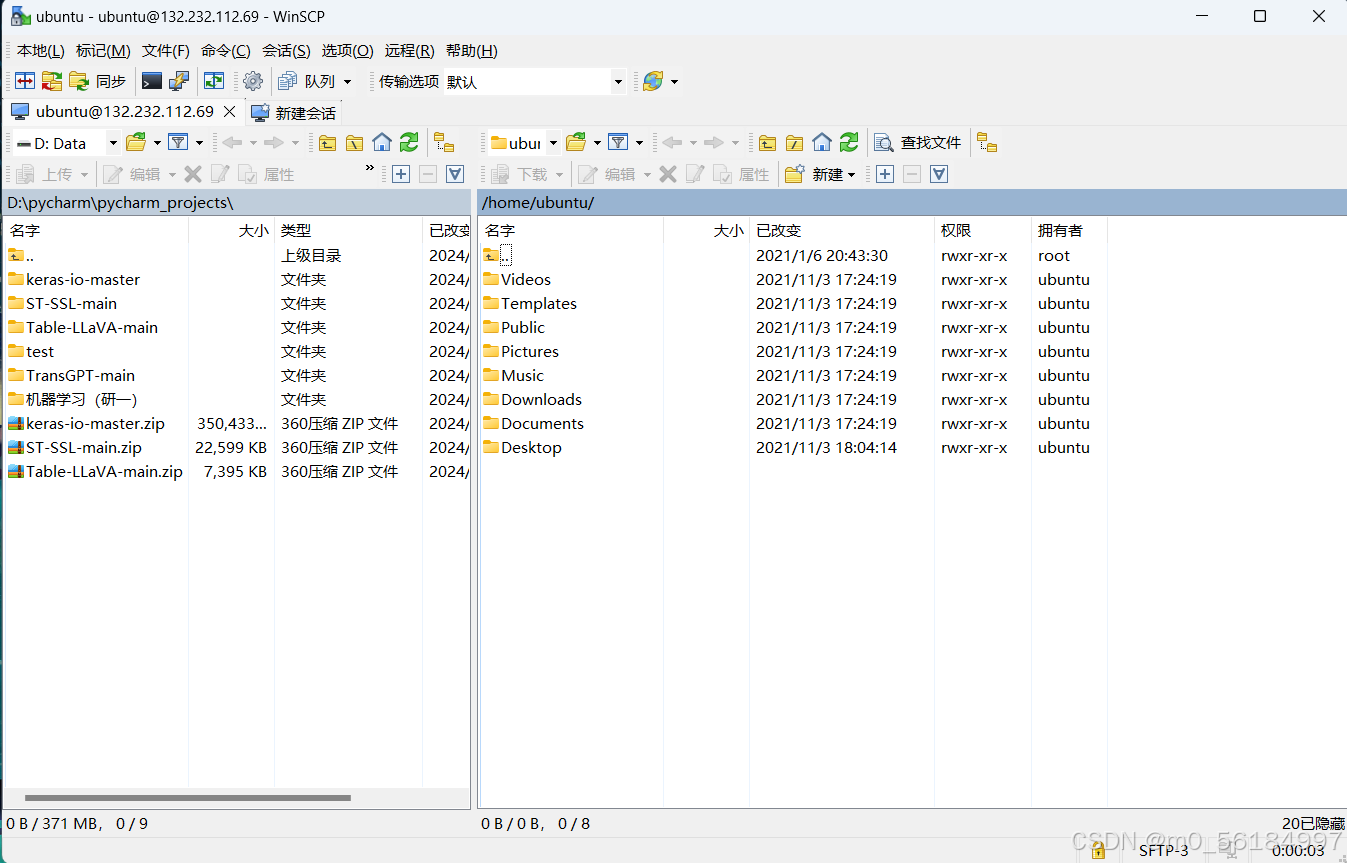The width and height of the screenshot is (1347, 863).
Task: Click the 新建 new button
Action: click(x=821, y=174)
